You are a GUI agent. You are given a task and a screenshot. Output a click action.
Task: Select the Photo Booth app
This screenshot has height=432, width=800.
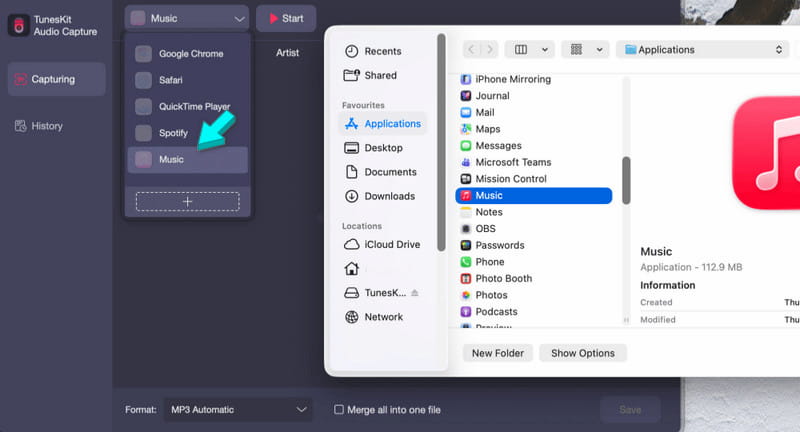coord(533,278)
